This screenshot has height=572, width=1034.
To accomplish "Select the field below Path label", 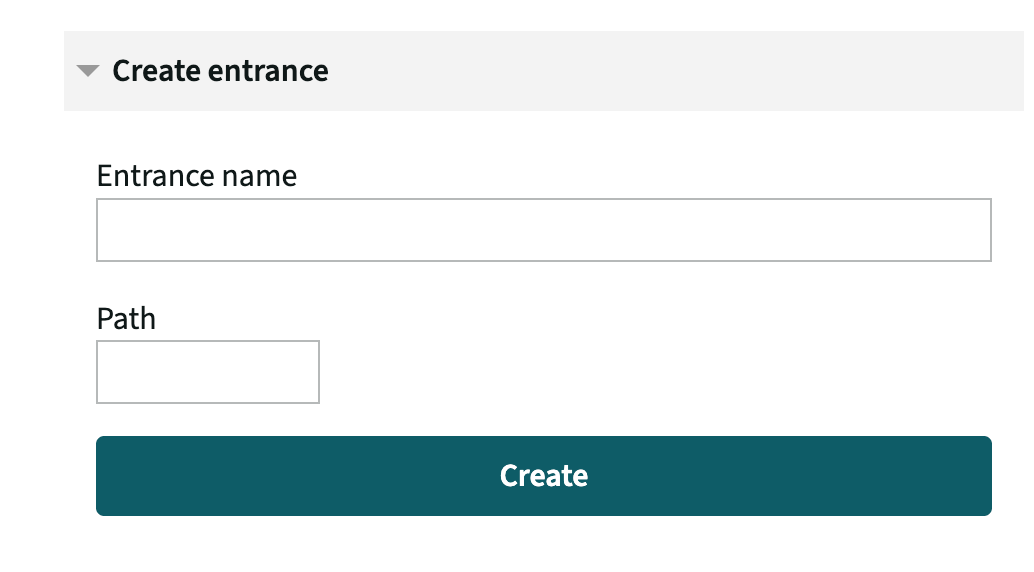I will pyautogui.click(x=208, y=371).
